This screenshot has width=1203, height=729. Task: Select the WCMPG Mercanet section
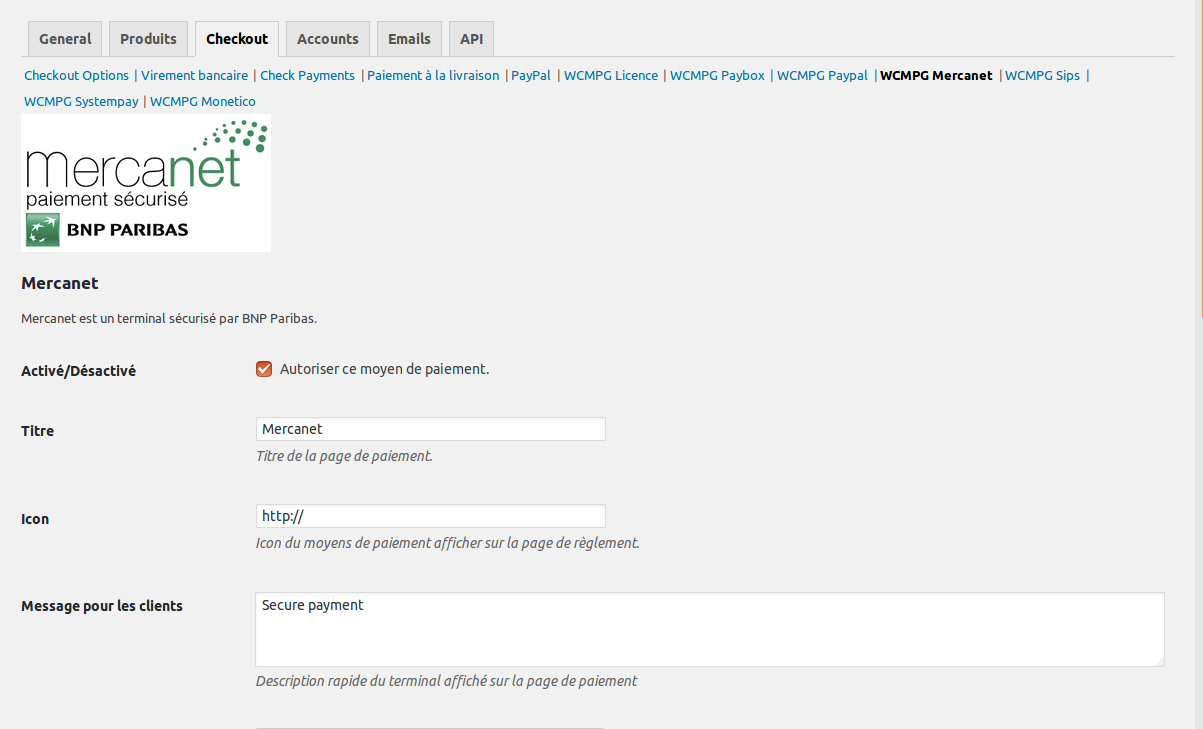point(936,75)
